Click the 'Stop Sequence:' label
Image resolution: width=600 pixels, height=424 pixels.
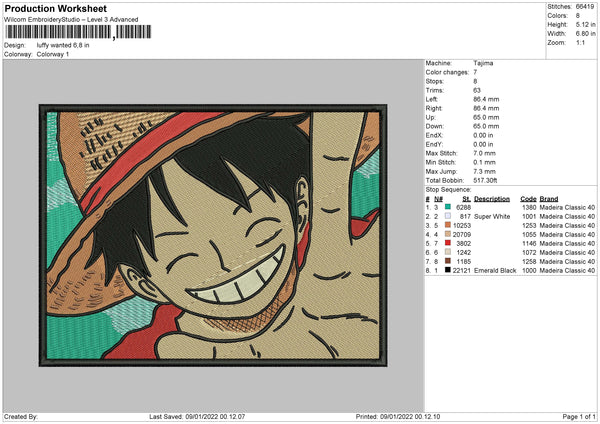(x=448, y=190)
